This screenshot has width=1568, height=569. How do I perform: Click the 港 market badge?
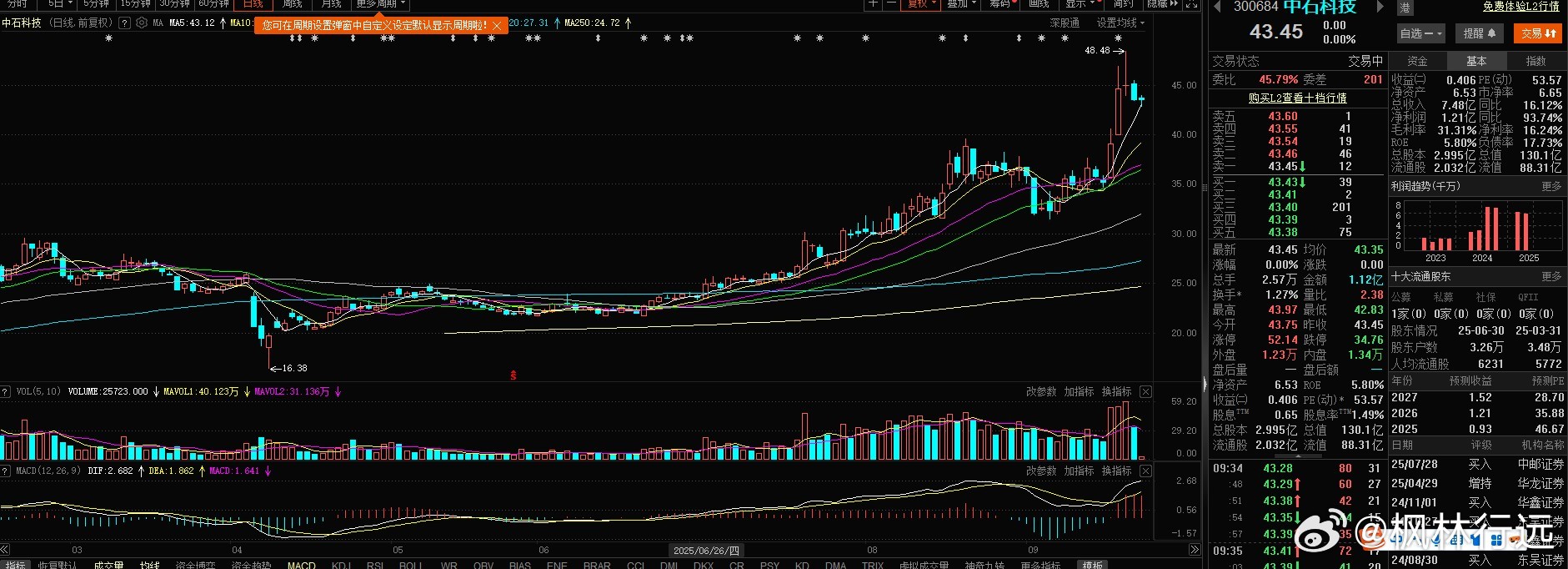tap(1405, 8)
